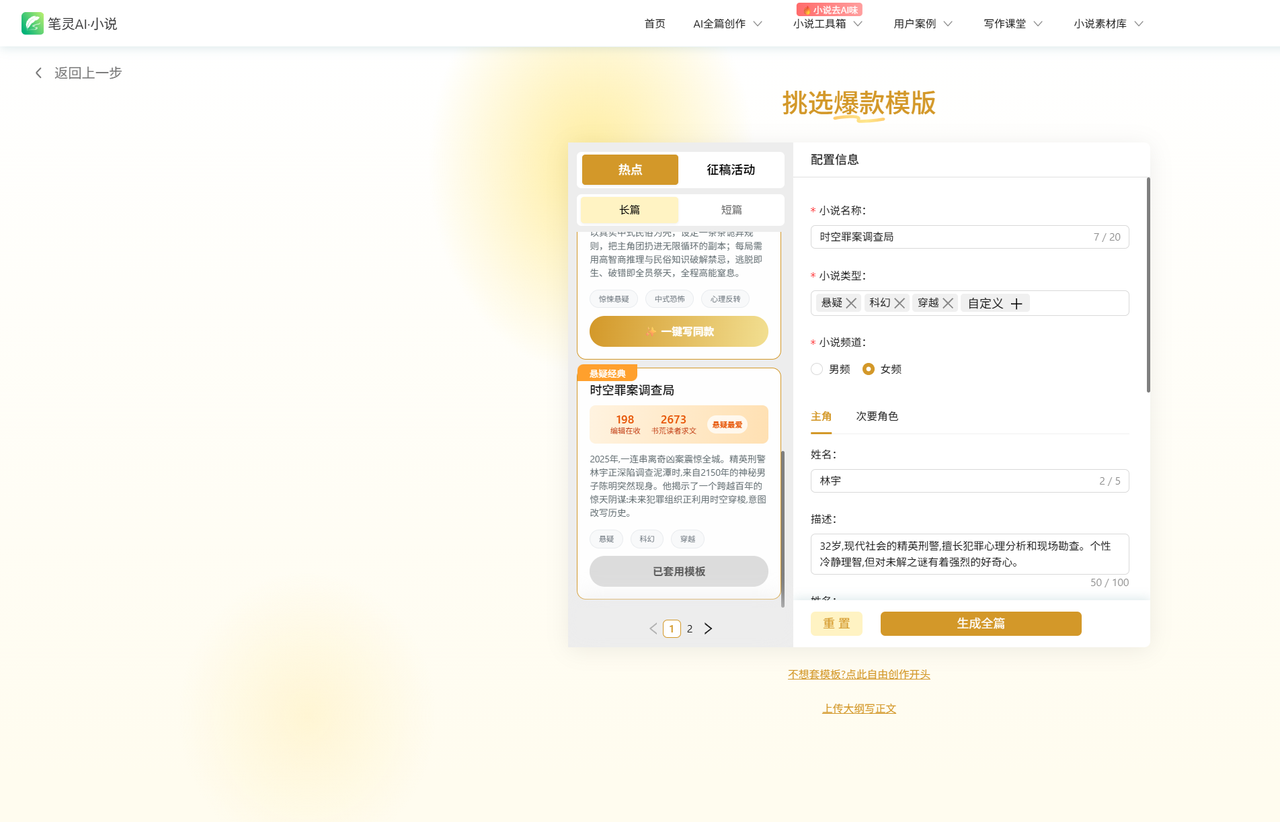Click the 穿越 tag under the card description

click(688, 539)
